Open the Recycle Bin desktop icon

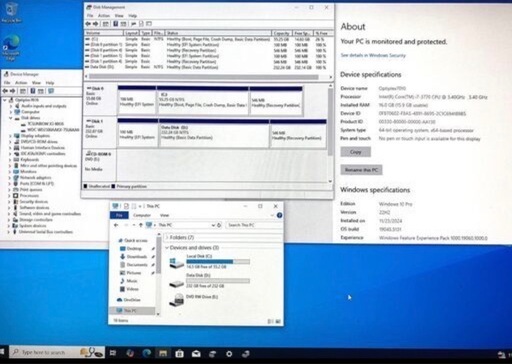11,12
